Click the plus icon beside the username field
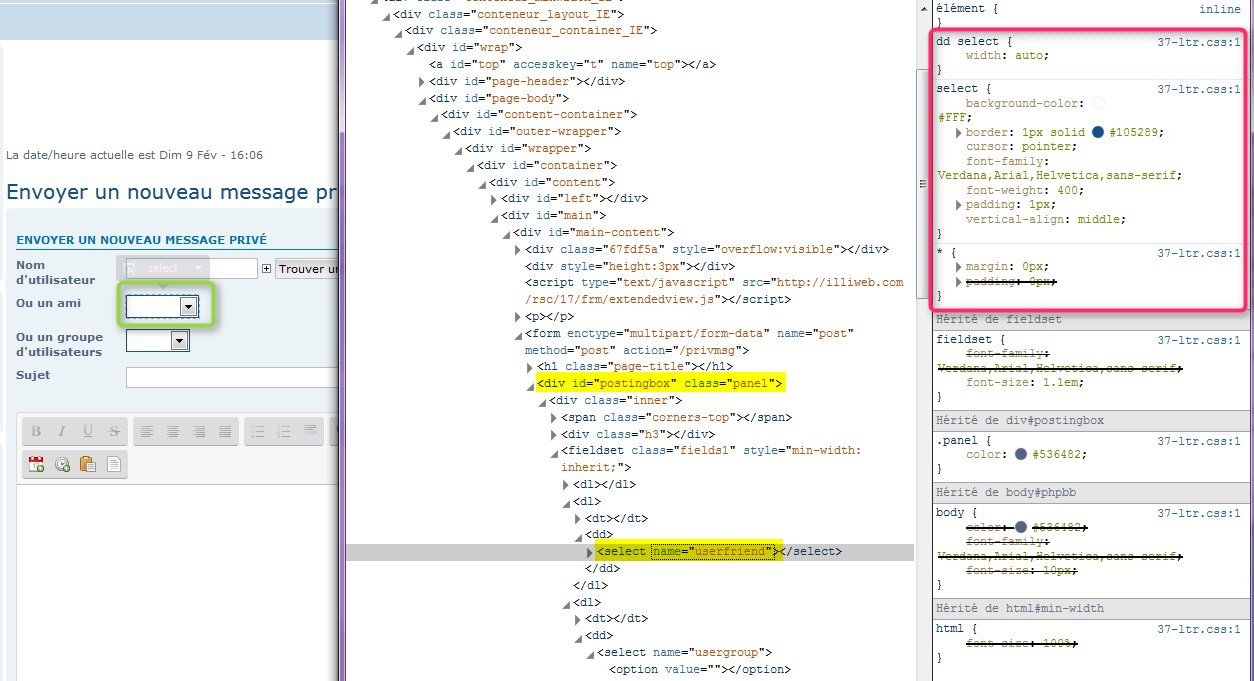The width and height of the screenshot is (1254, 681). pyautogui.click(x=266, y=269)
